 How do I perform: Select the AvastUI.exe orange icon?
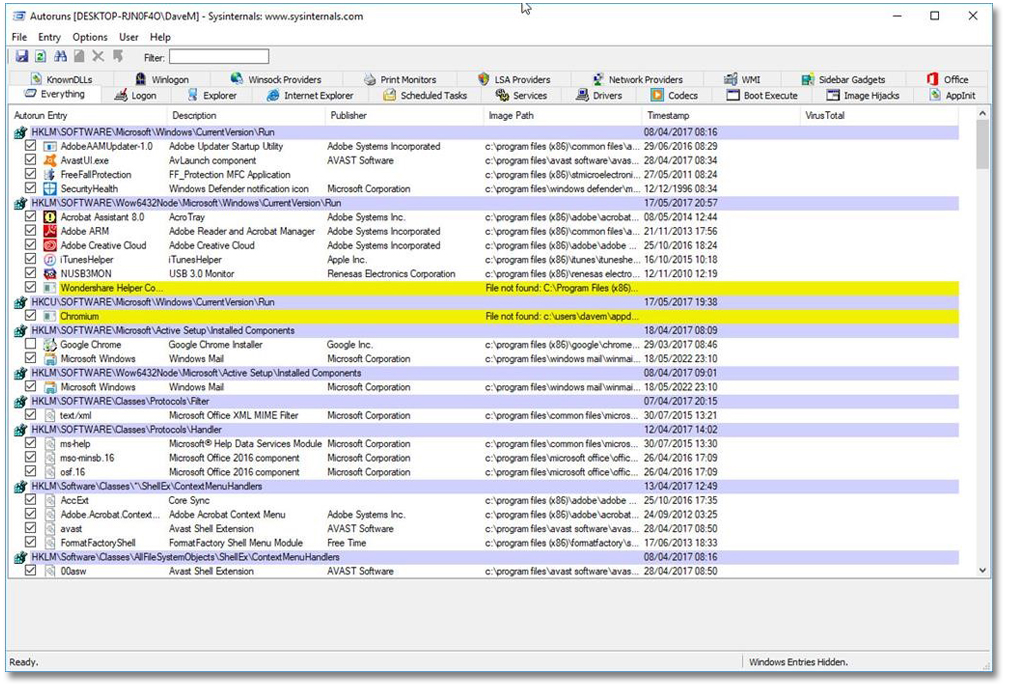point(50,160)
